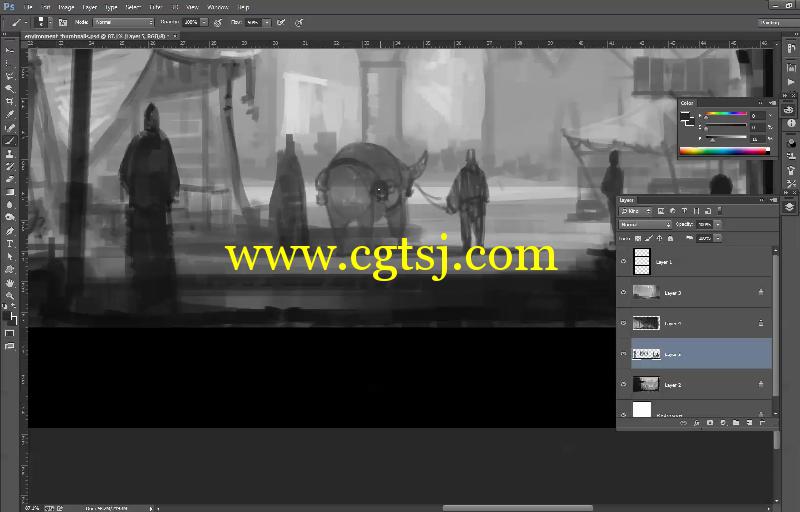Select the History Brush tool
The image size is (800, 512).
(x=10, y=167)
